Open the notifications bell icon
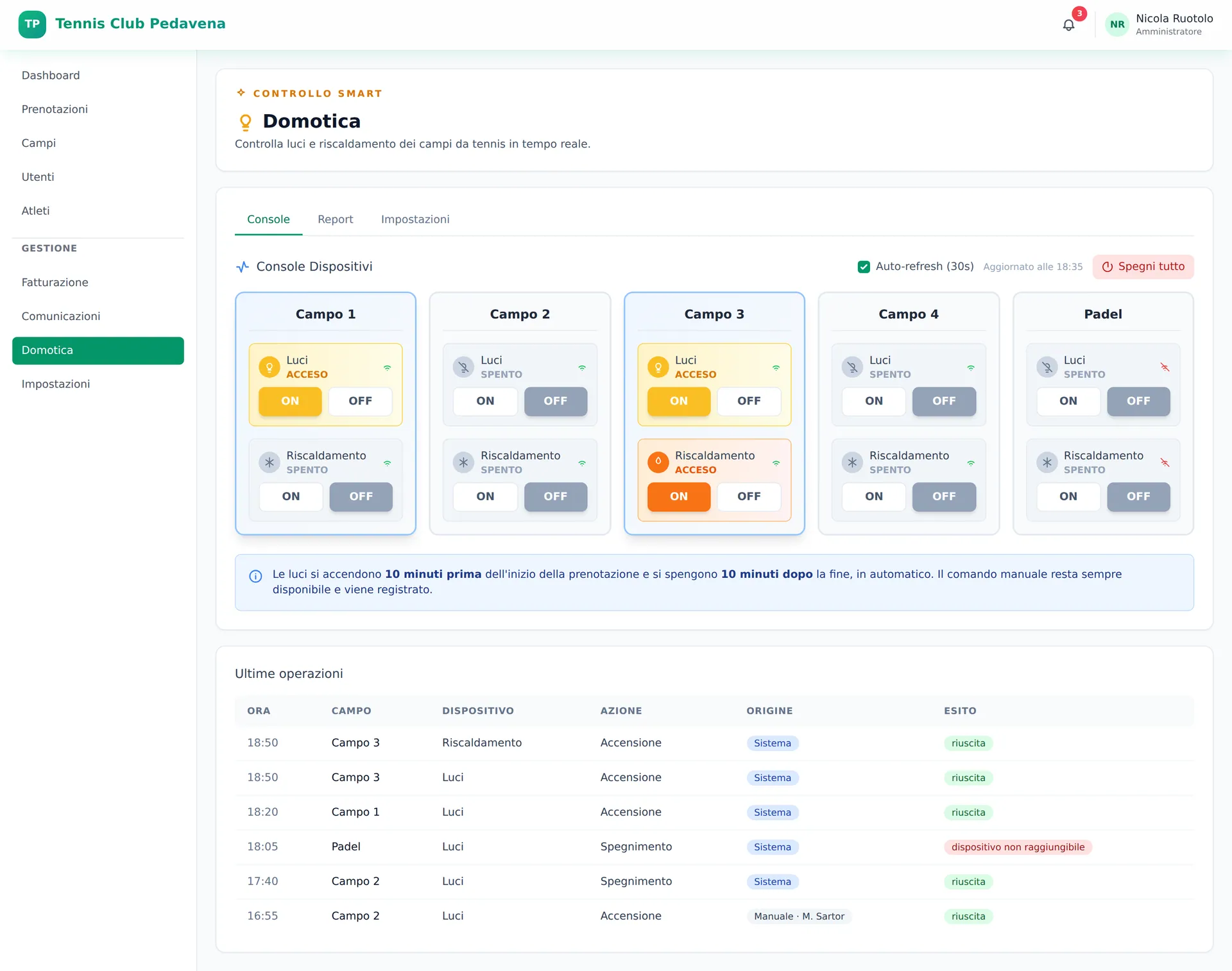 [1068, 25]
